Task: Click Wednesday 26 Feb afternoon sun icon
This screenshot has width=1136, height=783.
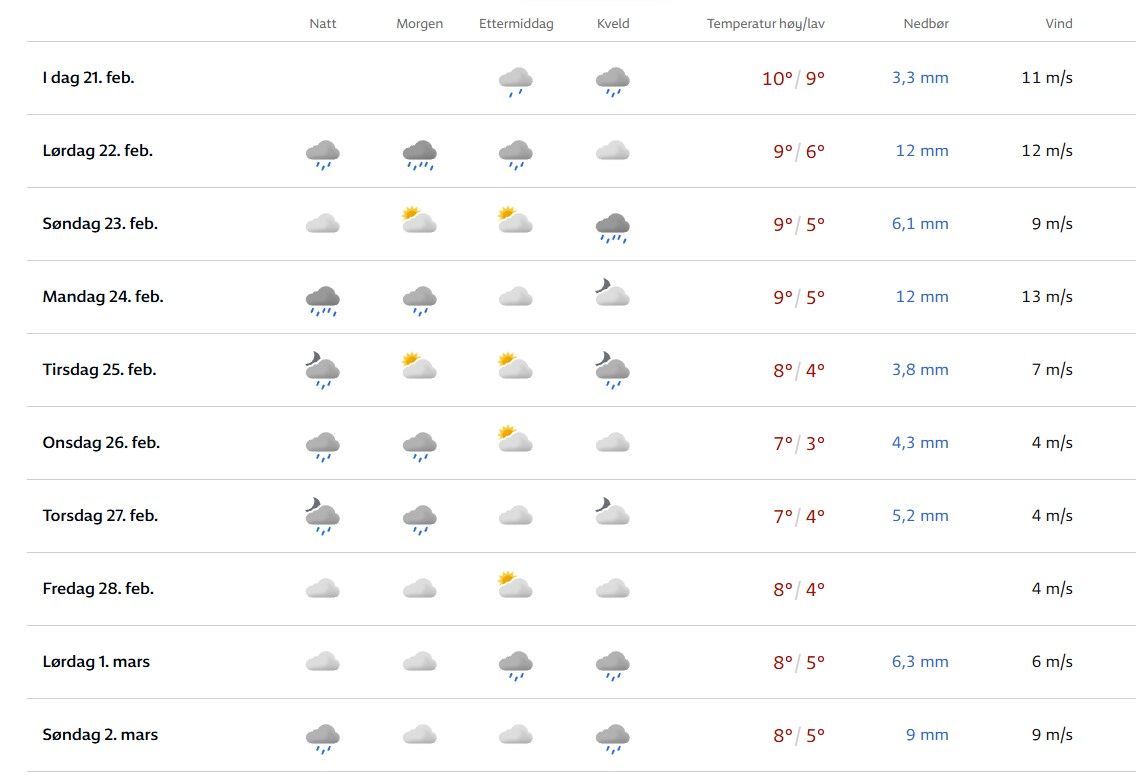Action: 515,440
